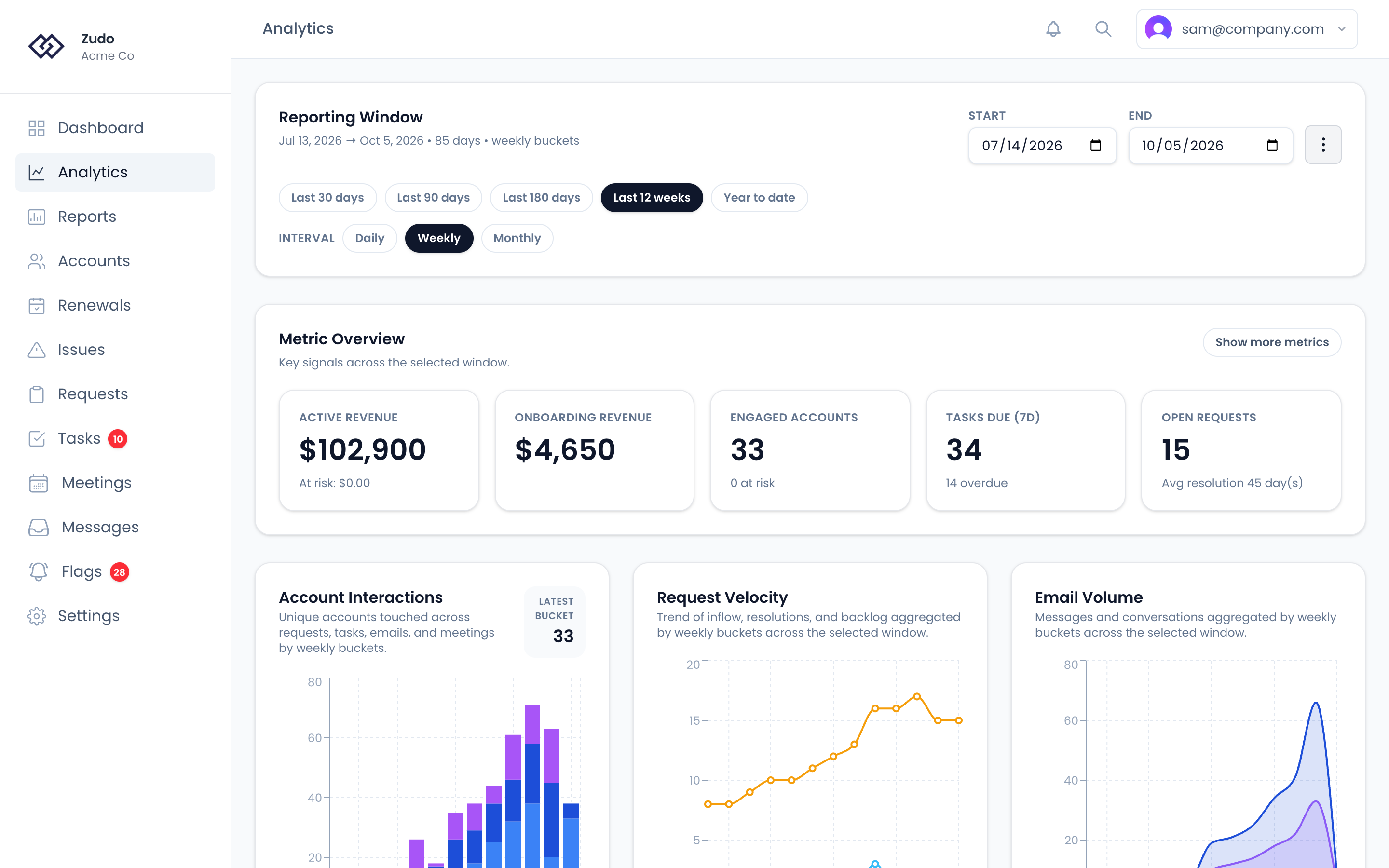Screen dimensions: 1389x868
Task: Switch interval to Monthly
Action: (517, 238)
